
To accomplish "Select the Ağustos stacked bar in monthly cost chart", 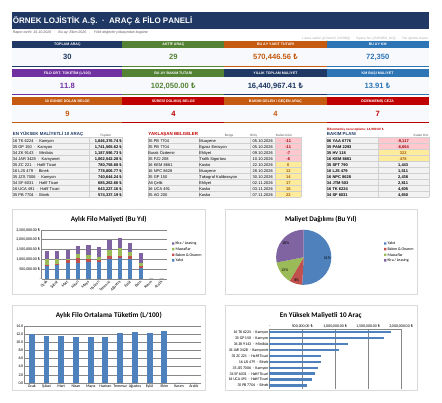I will [120, 259].
